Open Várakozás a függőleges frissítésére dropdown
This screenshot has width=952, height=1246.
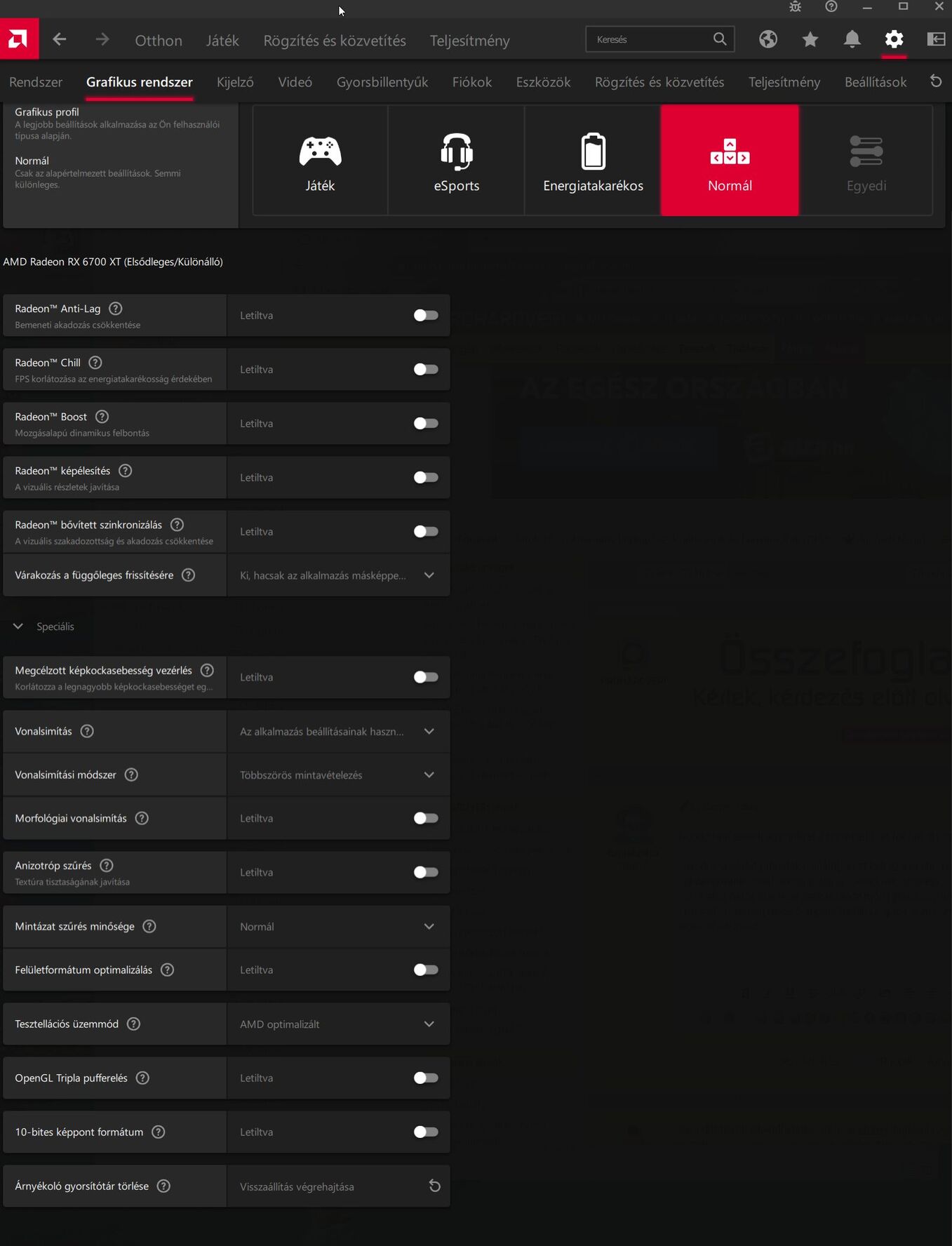click(x=338, y=575)
